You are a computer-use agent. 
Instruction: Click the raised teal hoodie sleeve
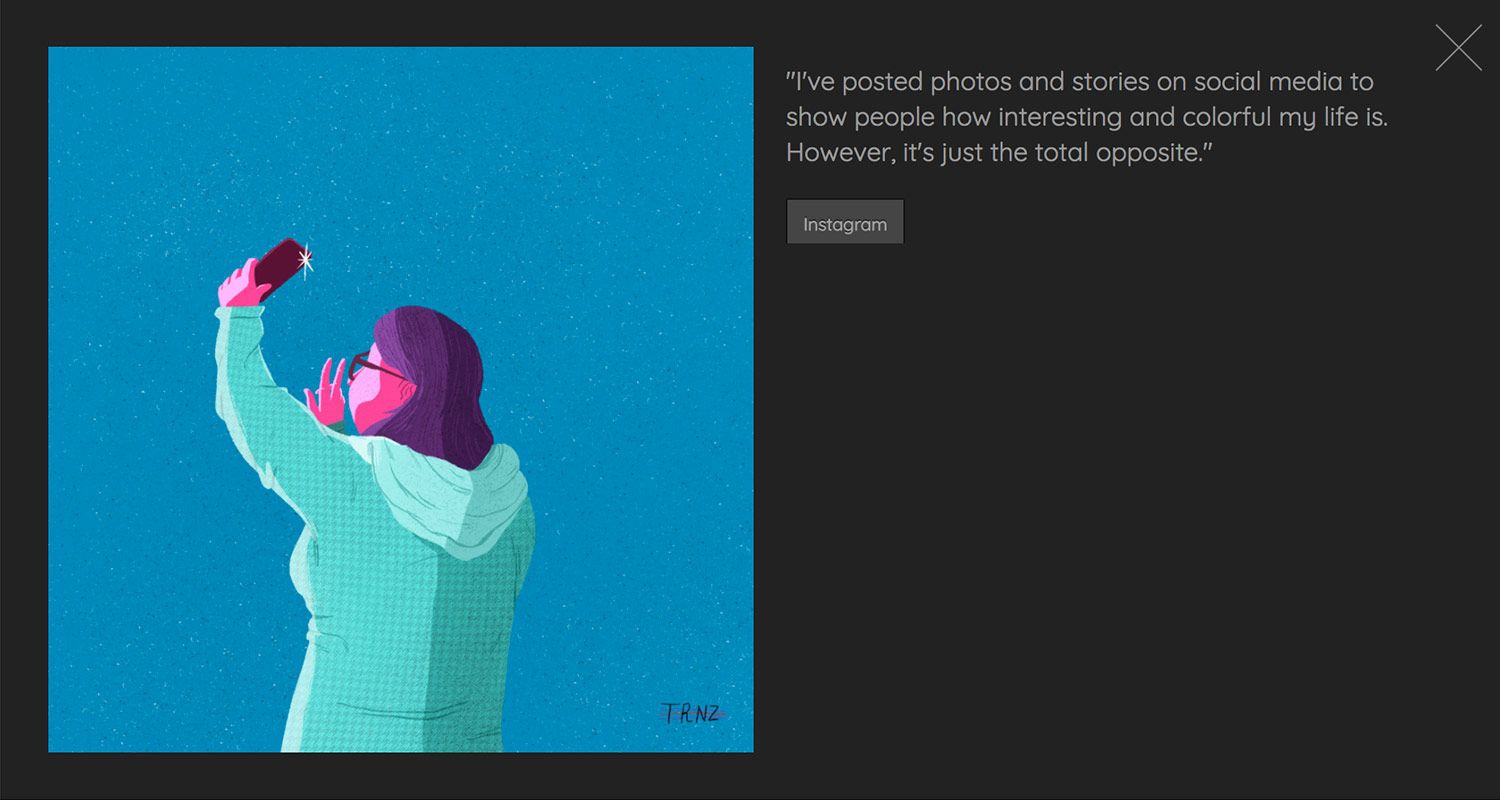click(250, 390)
